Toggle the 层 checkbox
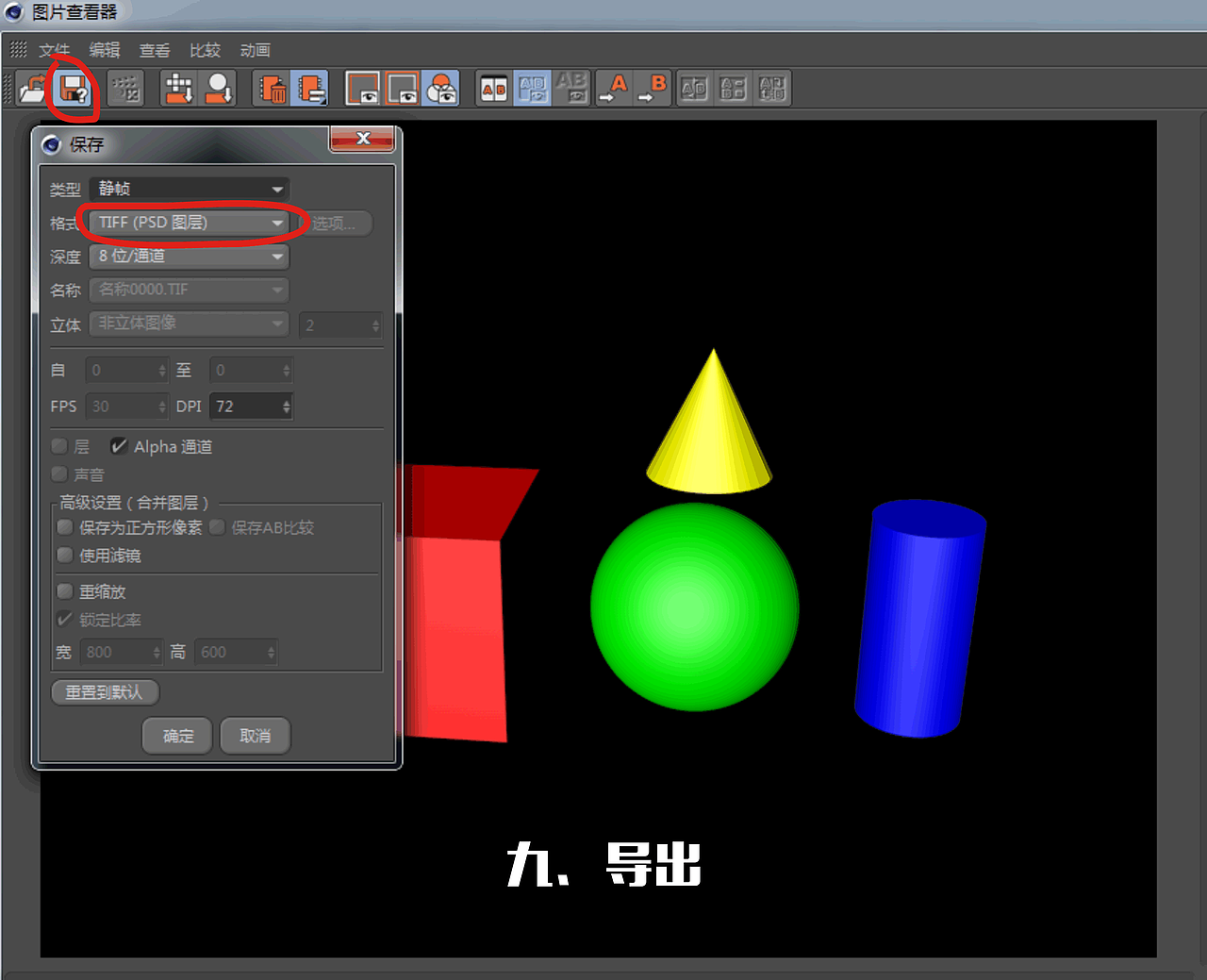Image resolution: width=1207 pixels, height=980 pixels. click(x=59, y=446)
